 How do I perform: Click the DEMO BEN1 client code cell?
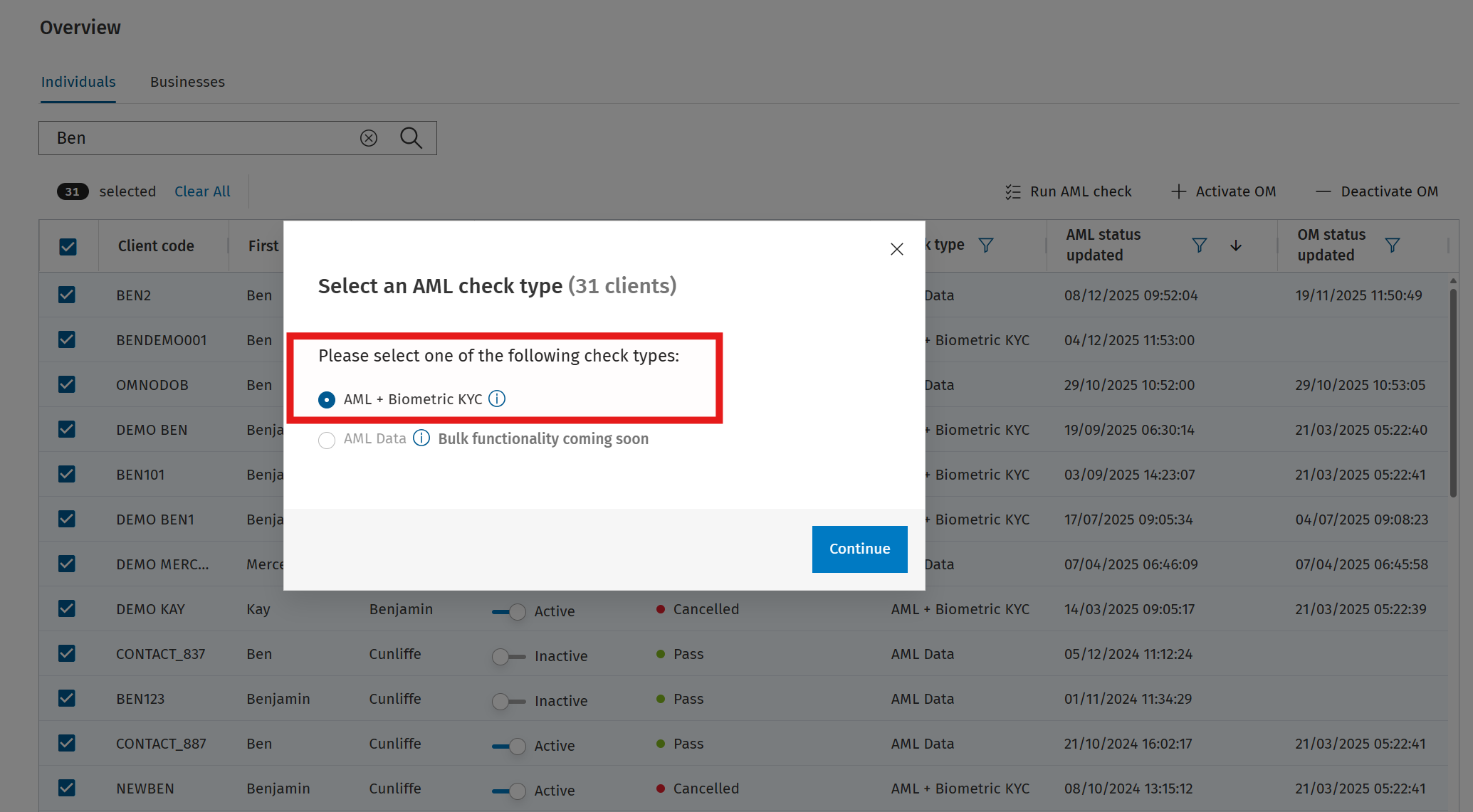tap(155, 520)
